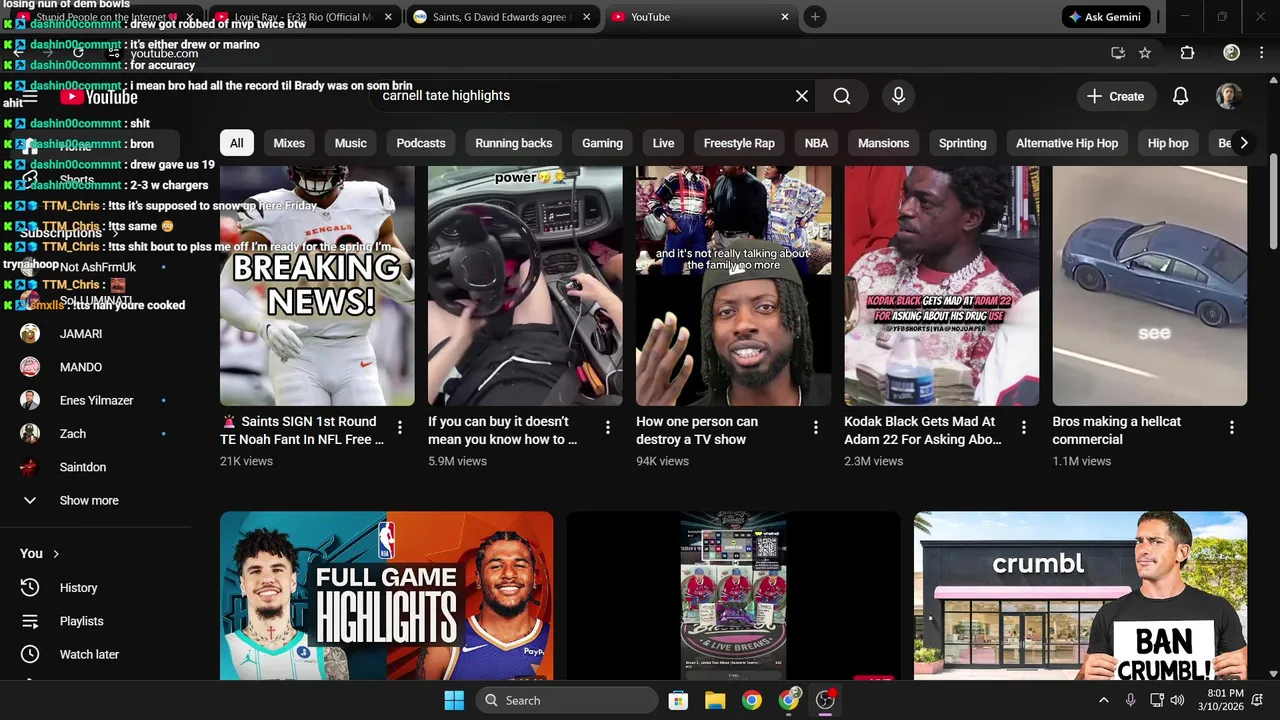Select the Music filter chip

[350, 143]
